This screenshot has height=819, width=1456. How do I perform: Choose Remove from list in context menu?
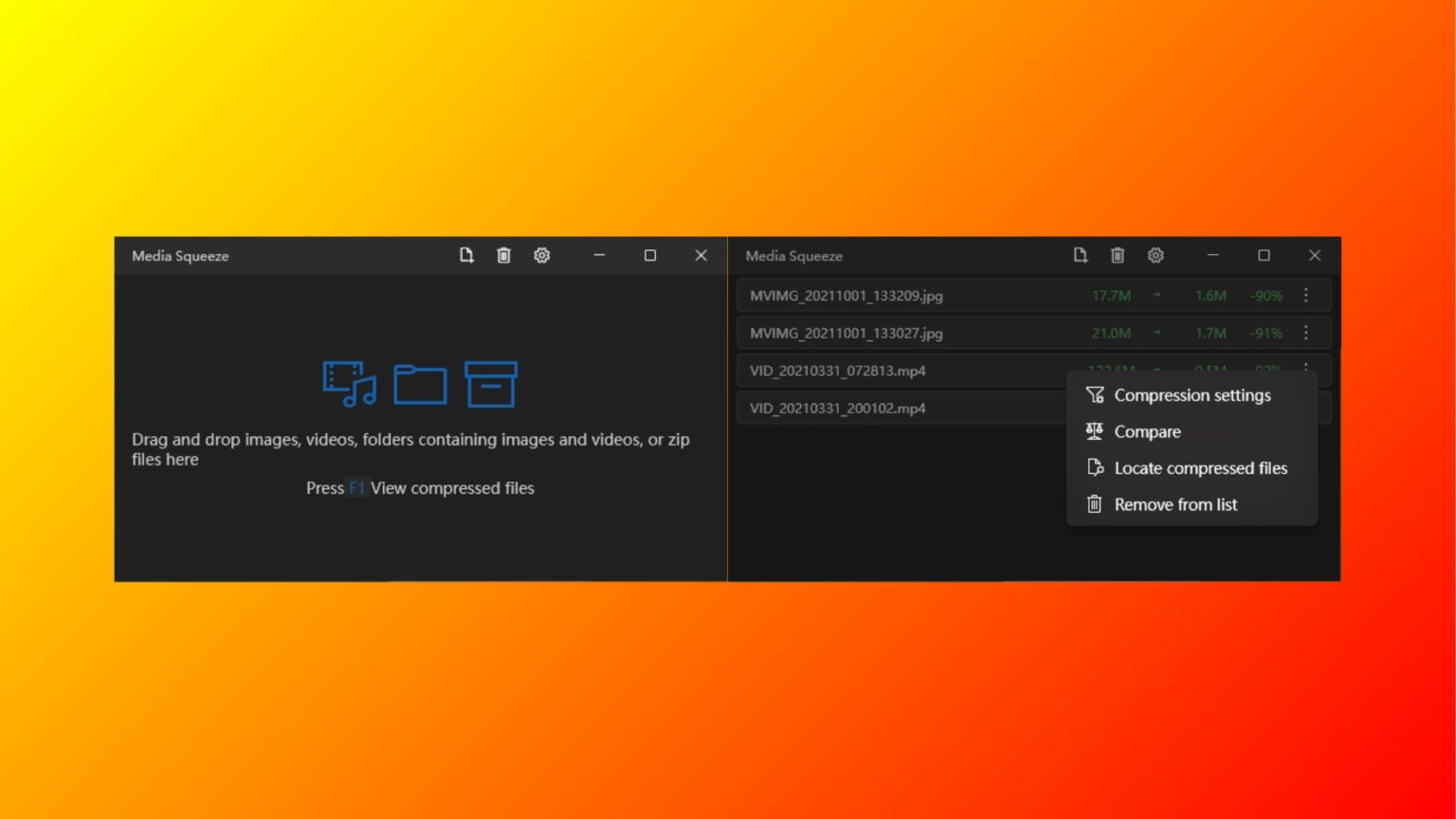(1175, 503)
